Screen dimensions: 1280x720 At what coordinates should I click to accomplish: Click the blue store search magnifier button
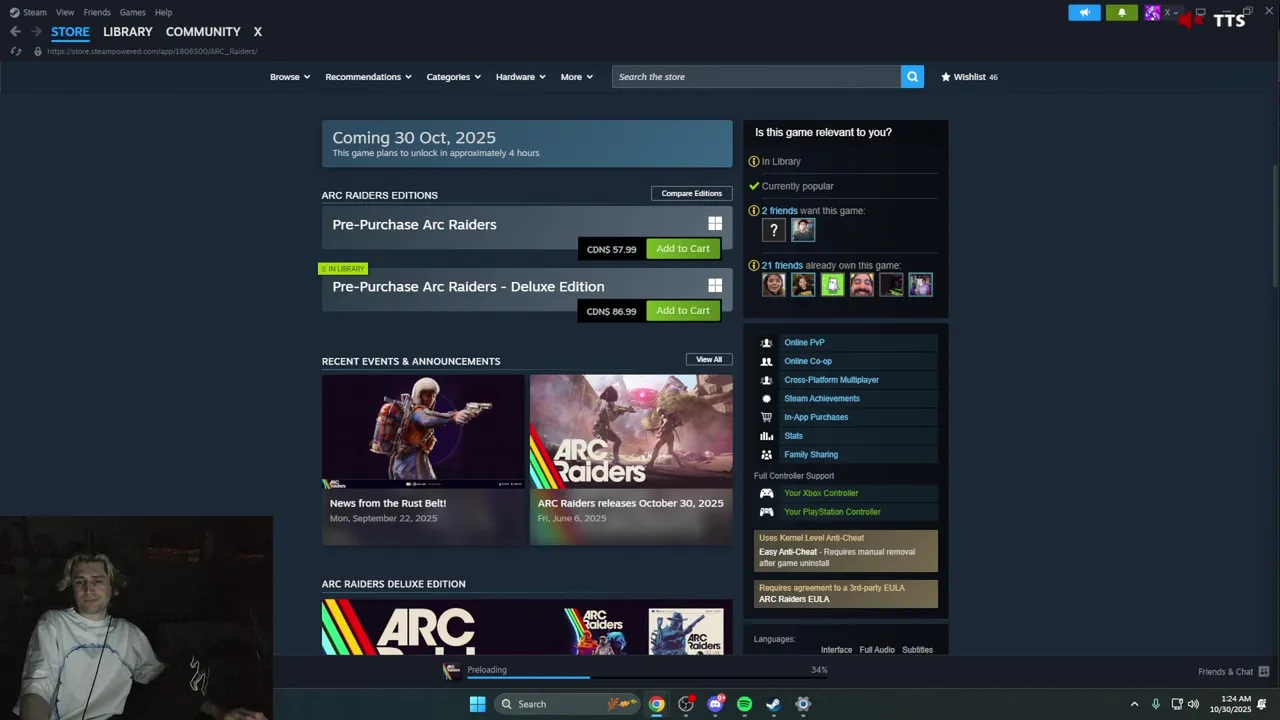click(x=912, y=77)
